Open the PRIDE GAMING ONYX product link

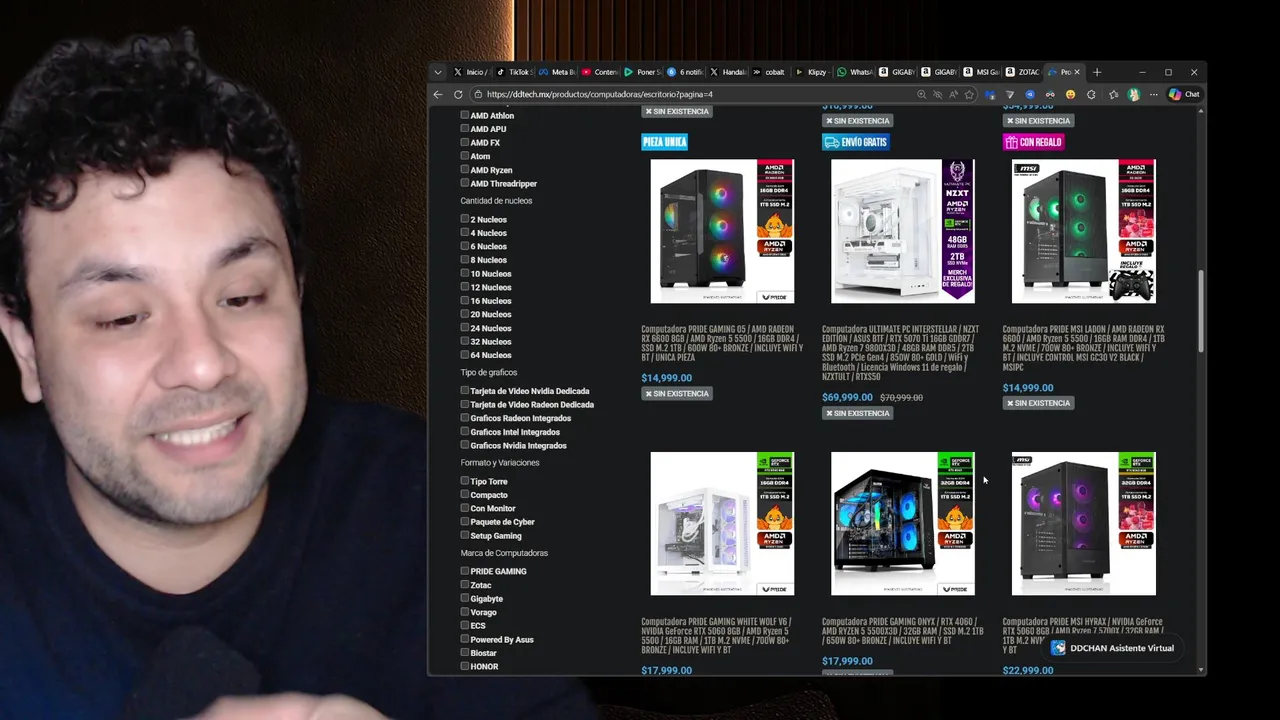pyautogui.click(x=902, y=631)
